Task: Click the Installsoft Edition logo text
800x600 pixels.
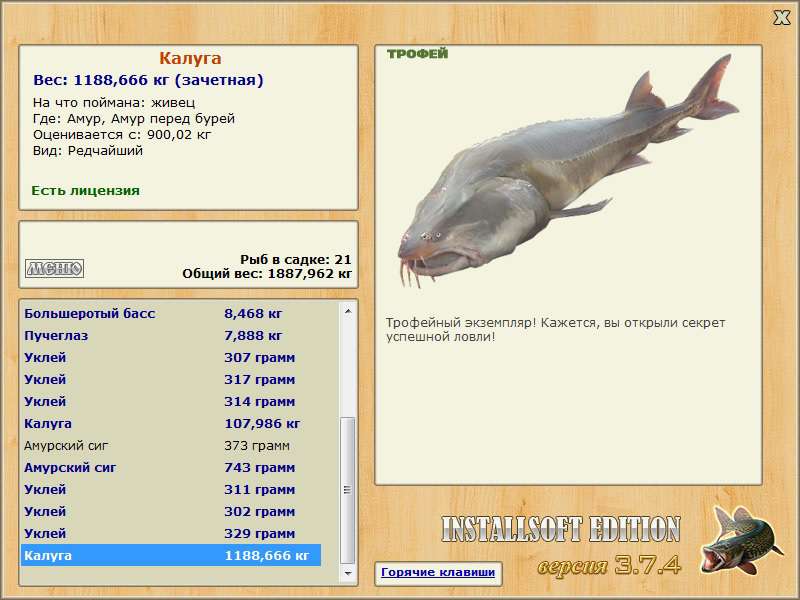Action: point(561,529)
